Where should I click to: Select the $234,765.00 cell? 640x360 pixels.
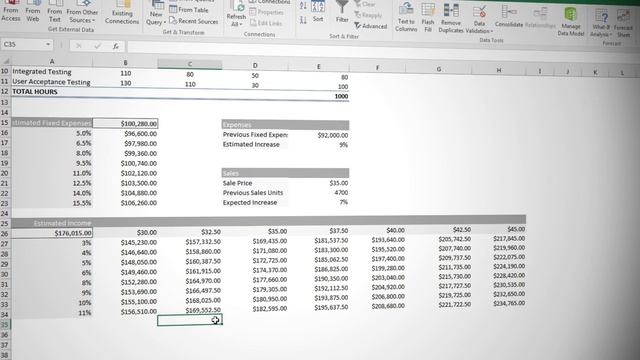[x=498, y=303]
